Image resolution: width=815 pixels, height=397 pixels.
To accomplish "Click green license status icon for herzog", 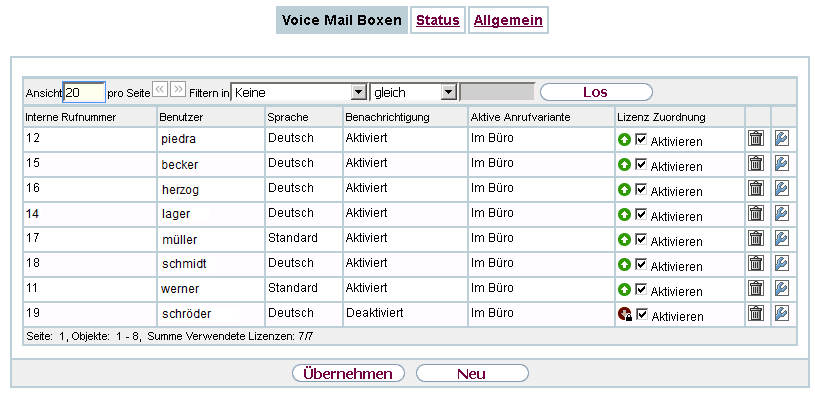I will (624, 190).
